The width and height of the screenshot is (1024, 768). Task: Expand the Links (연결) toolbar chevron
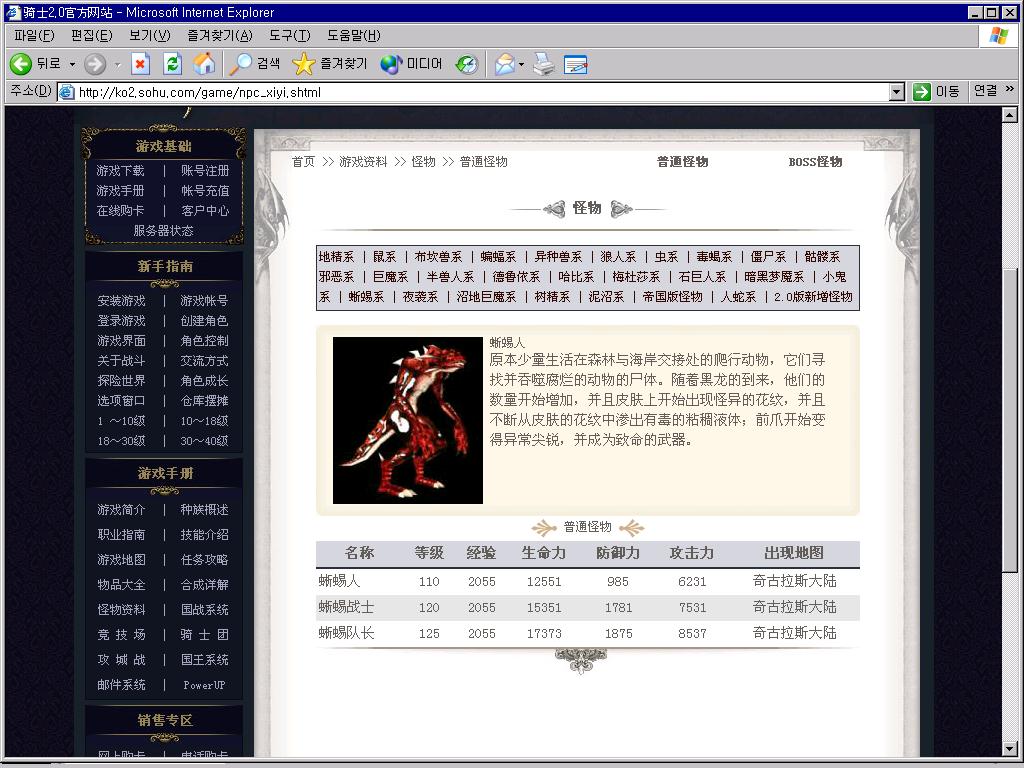(x=1010, y=89)
